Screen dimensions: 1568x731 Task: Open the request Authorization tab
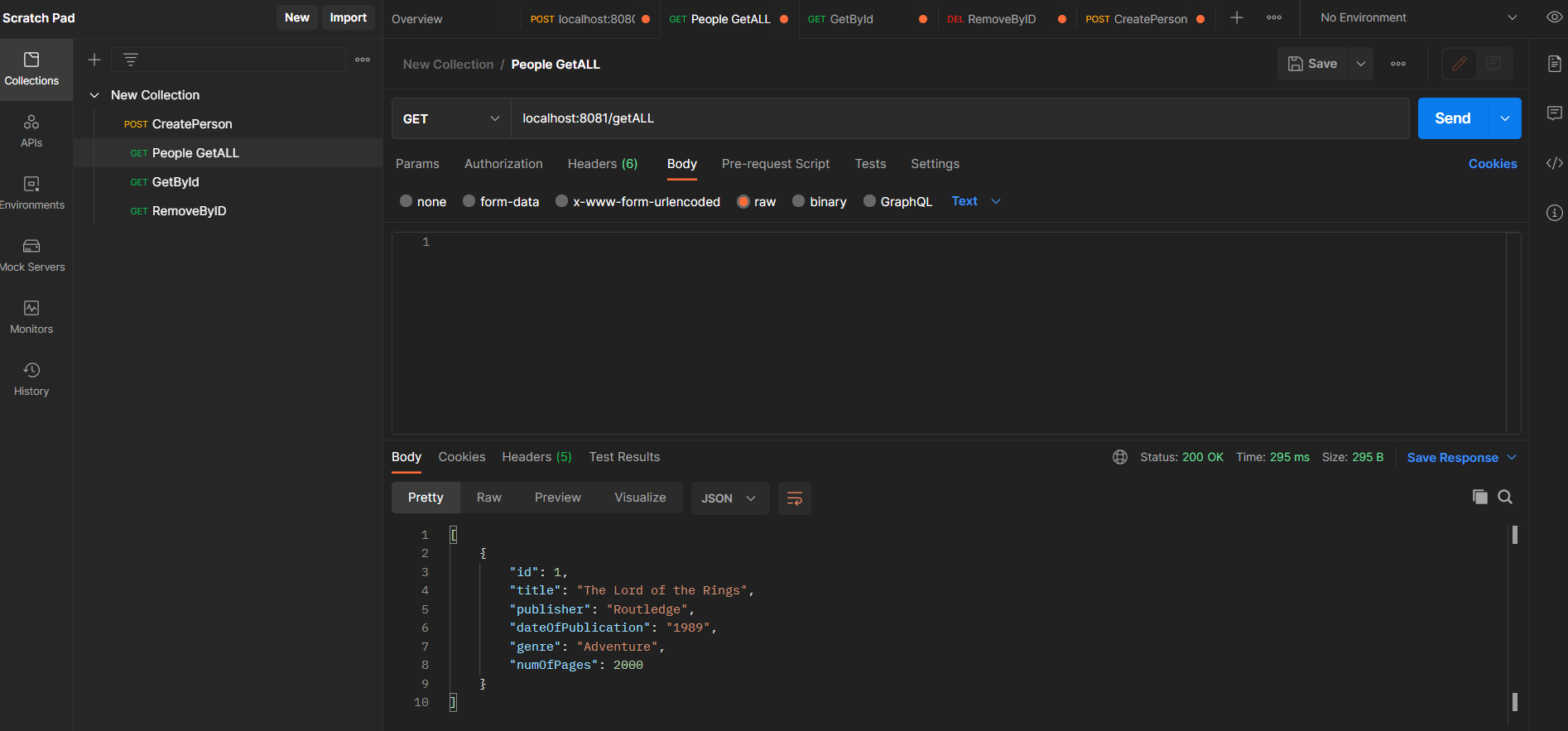pos(503,164)
